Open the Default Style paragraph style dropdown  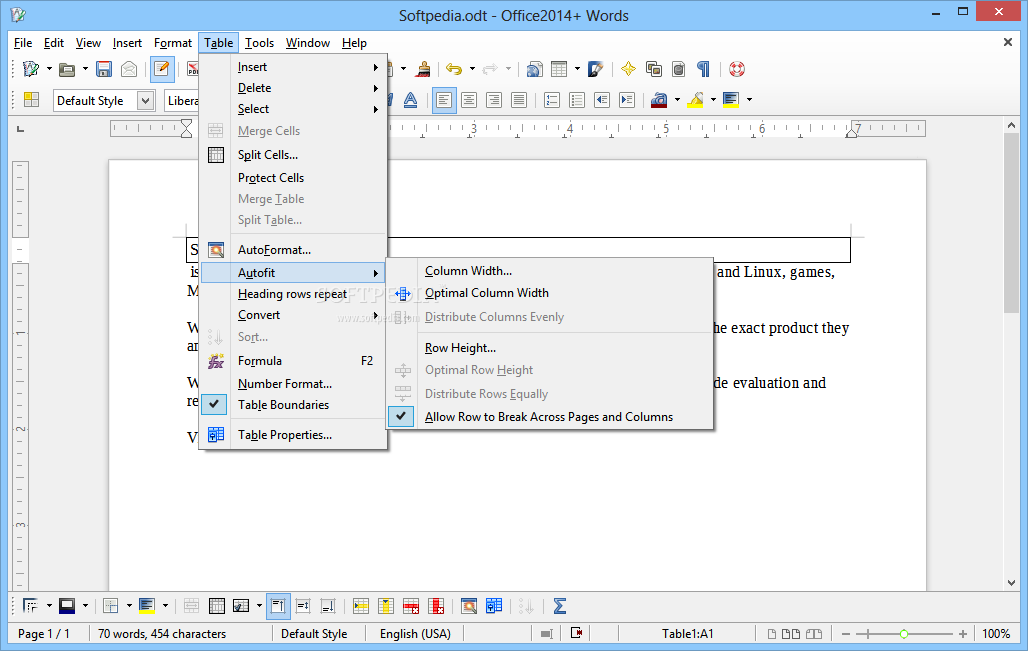[x=146, y=100]
